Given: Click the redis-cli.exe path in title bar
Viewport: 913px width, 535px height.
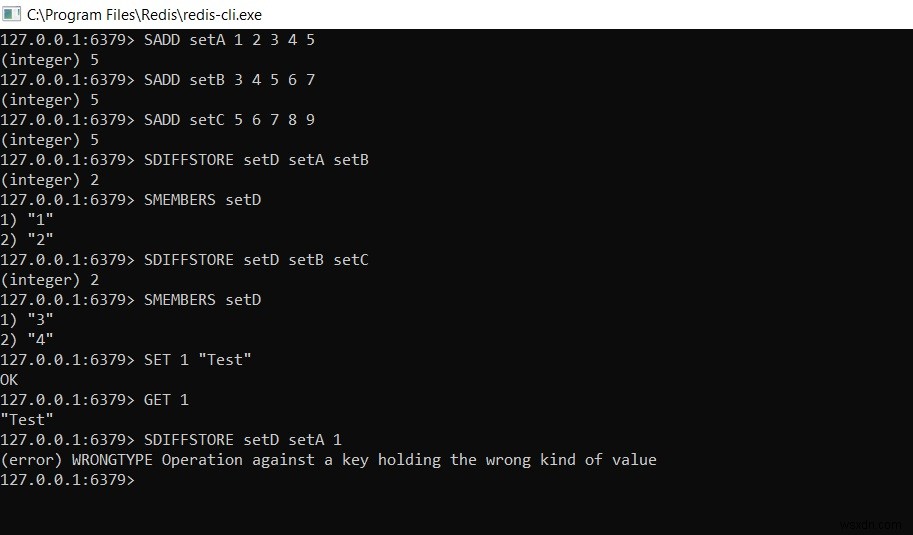Looking at the screenshot, I should point(144,15).
